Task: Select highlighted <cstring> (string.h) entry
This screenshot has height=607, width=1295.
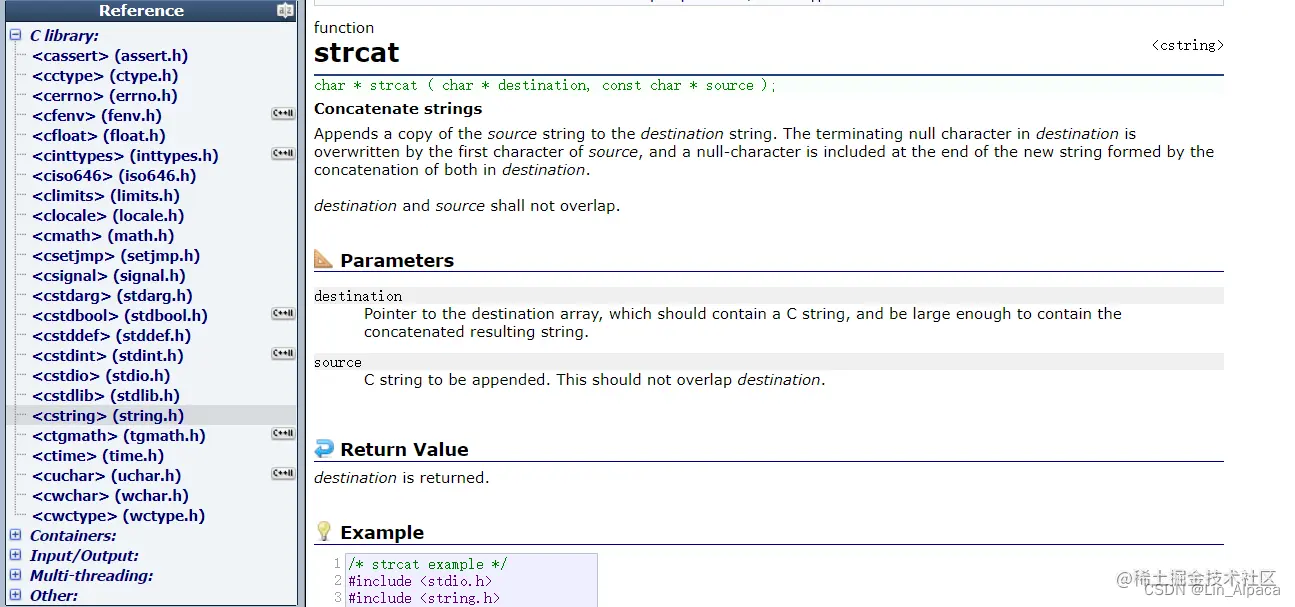Action: click(x=108, y=416)
